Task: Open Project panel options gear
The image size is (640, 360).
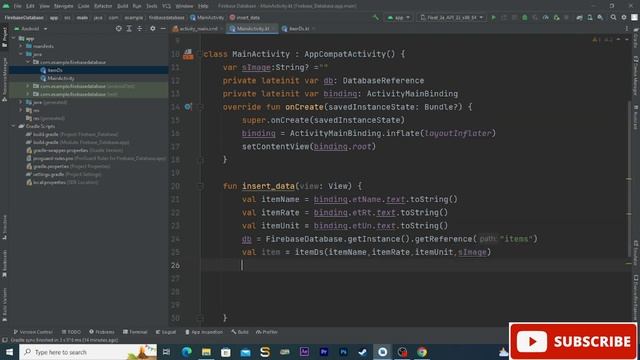Action: coord(153,29)
